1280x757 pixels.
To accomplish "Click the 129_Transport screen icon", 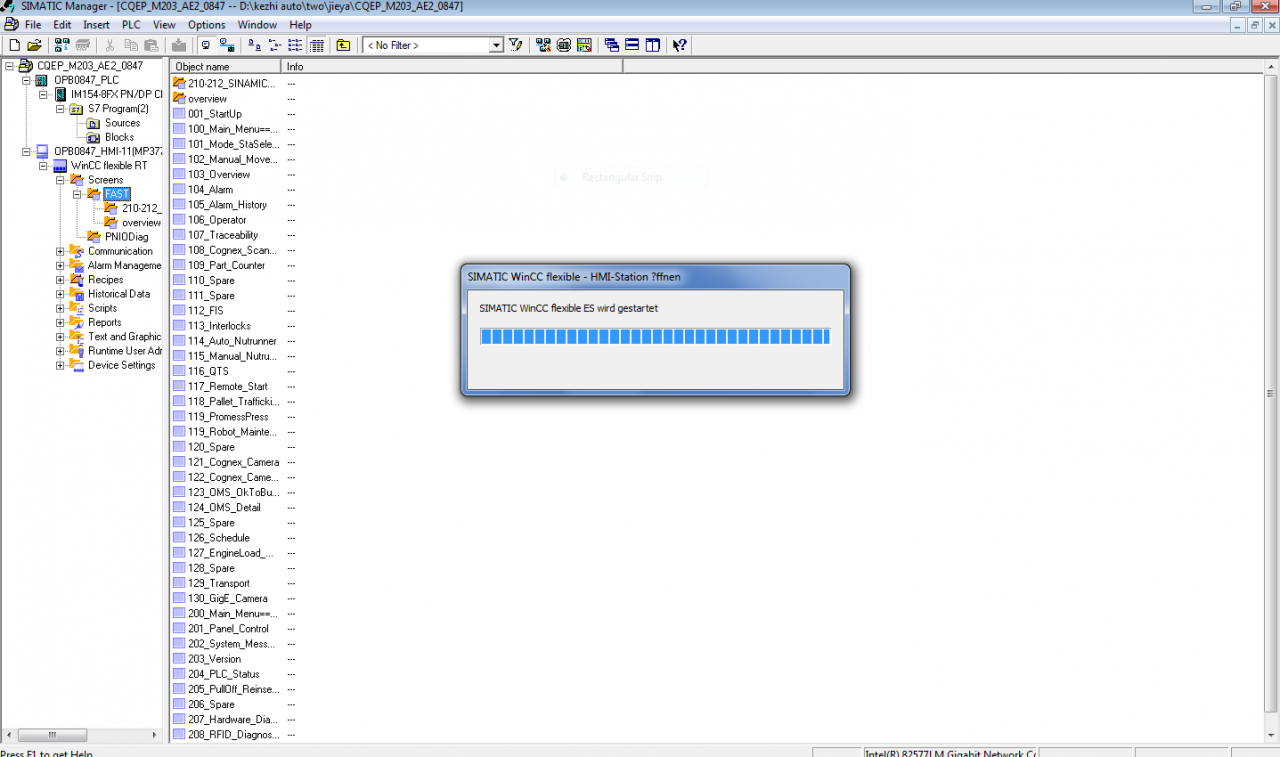I will click(179, 583).
